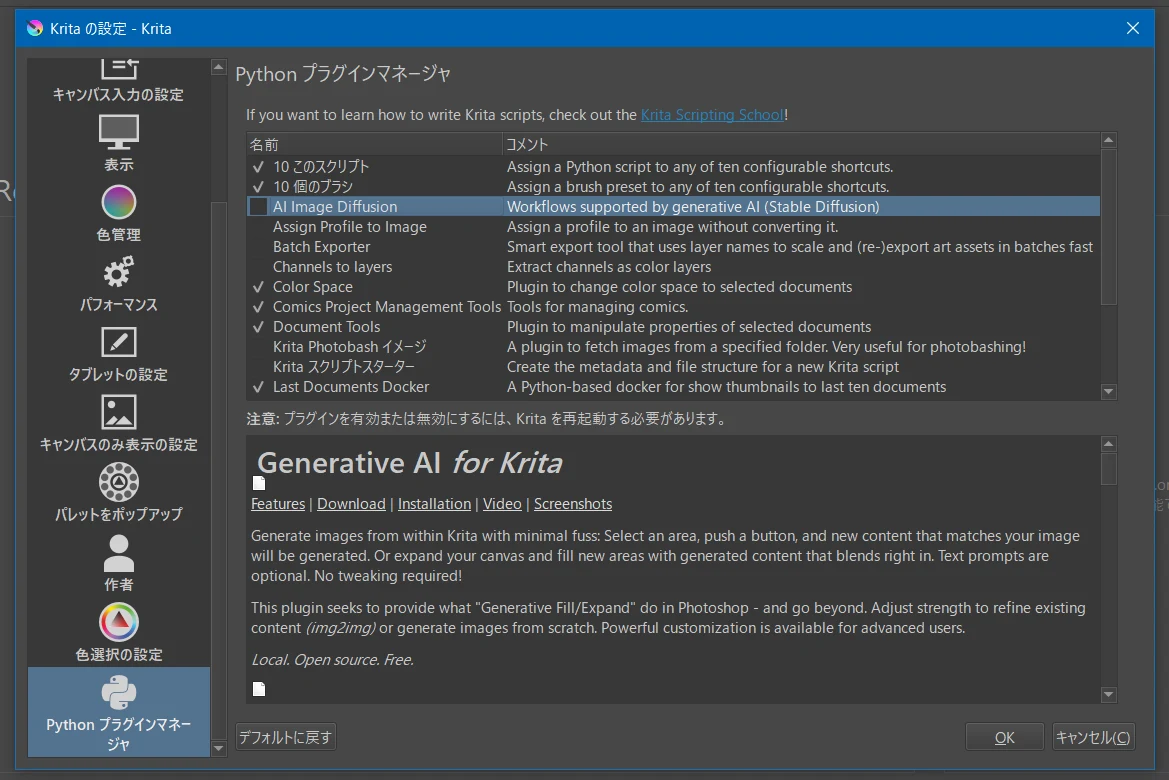The height and width of the screenshot is (780, 1169).
Task: Open the 表示 display settings monitor icon
Action: (119, 133)
